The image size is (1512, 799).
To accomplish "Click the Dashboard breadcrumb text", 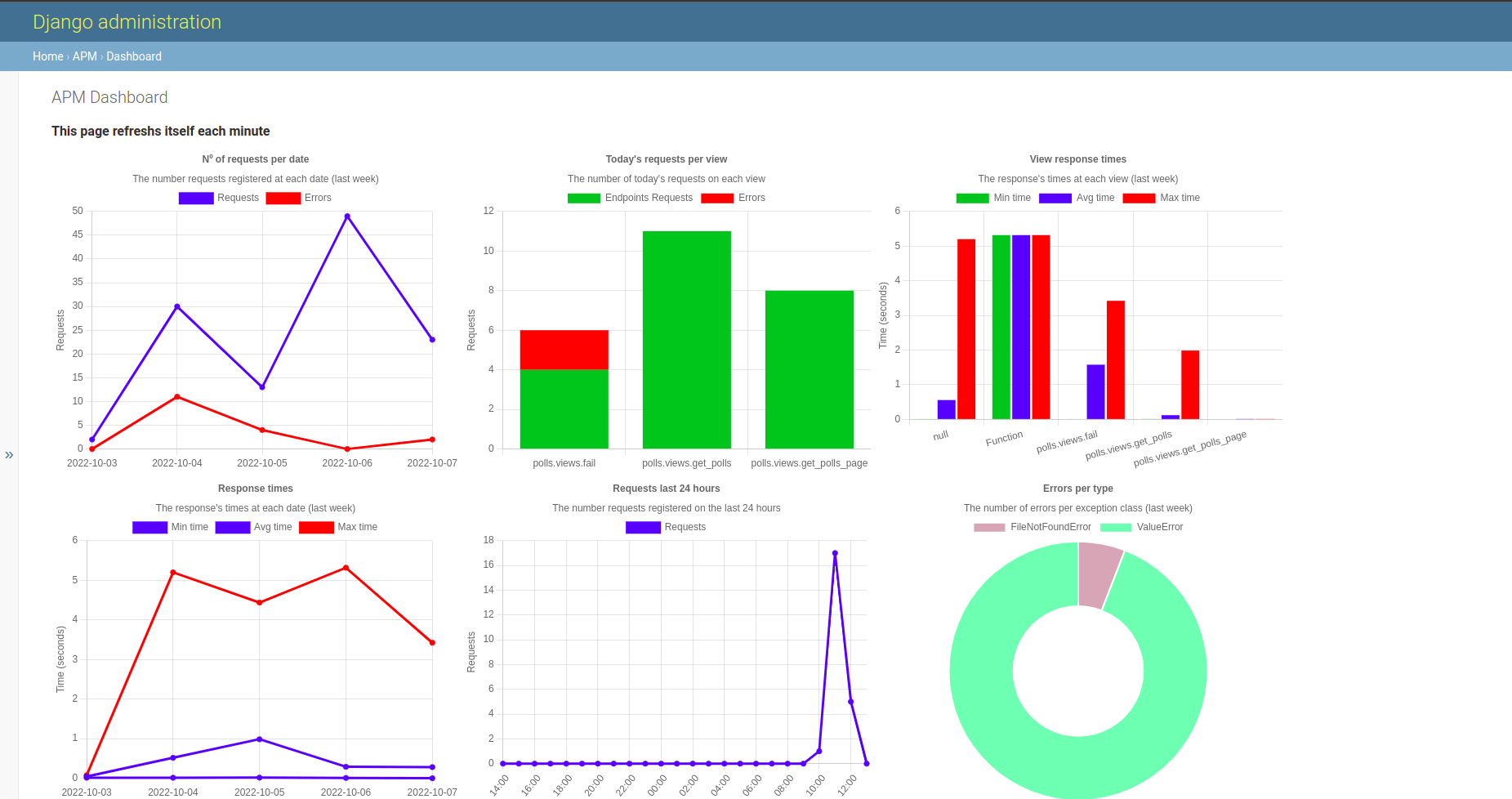I will tap(134, 56).
